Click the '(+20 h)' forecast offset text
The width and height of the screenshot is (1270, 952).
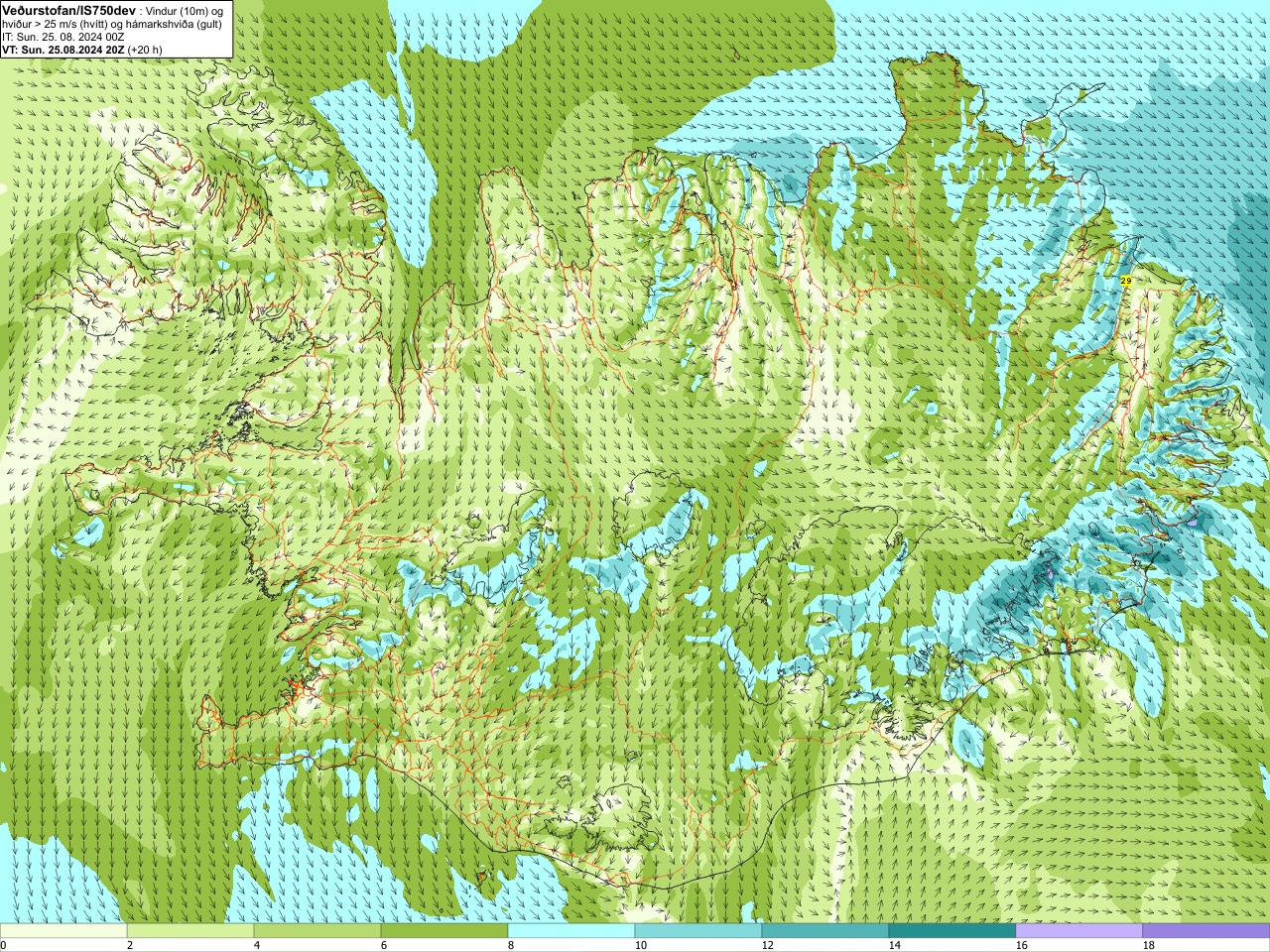tap(145, 50)
